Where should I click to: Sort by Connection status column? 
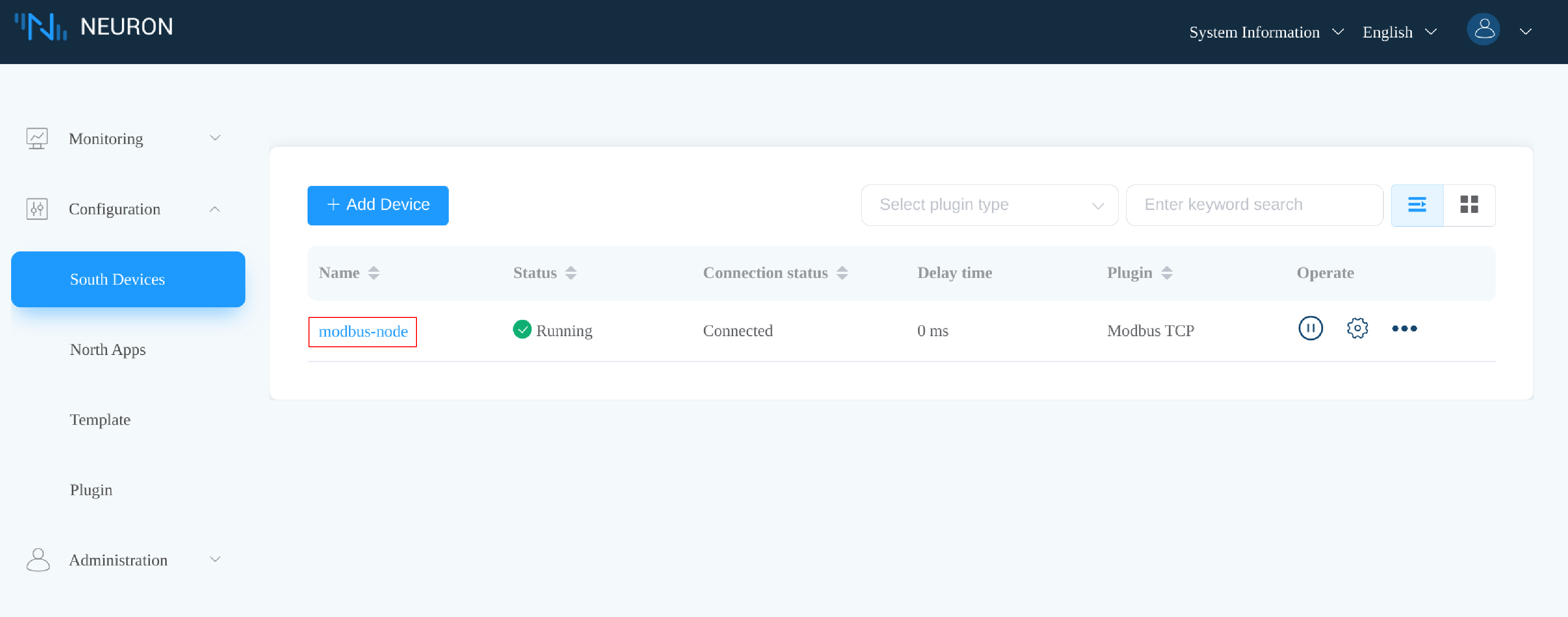842,273
